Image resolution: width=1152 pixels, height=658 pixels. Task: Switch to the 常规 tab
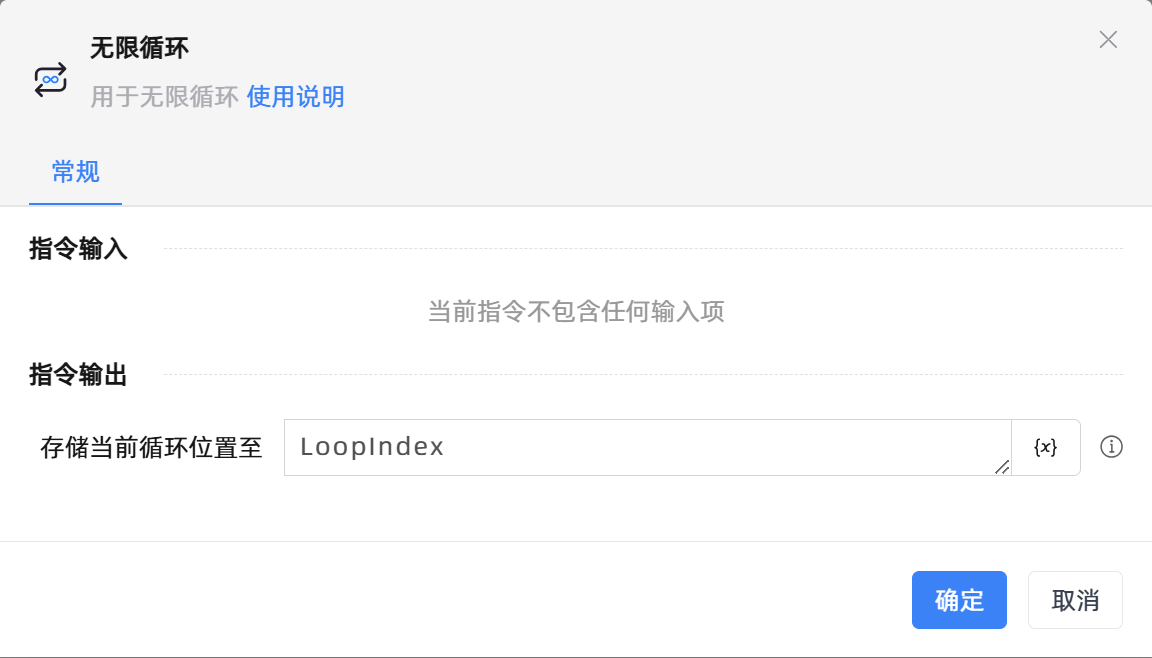point(76,172)
